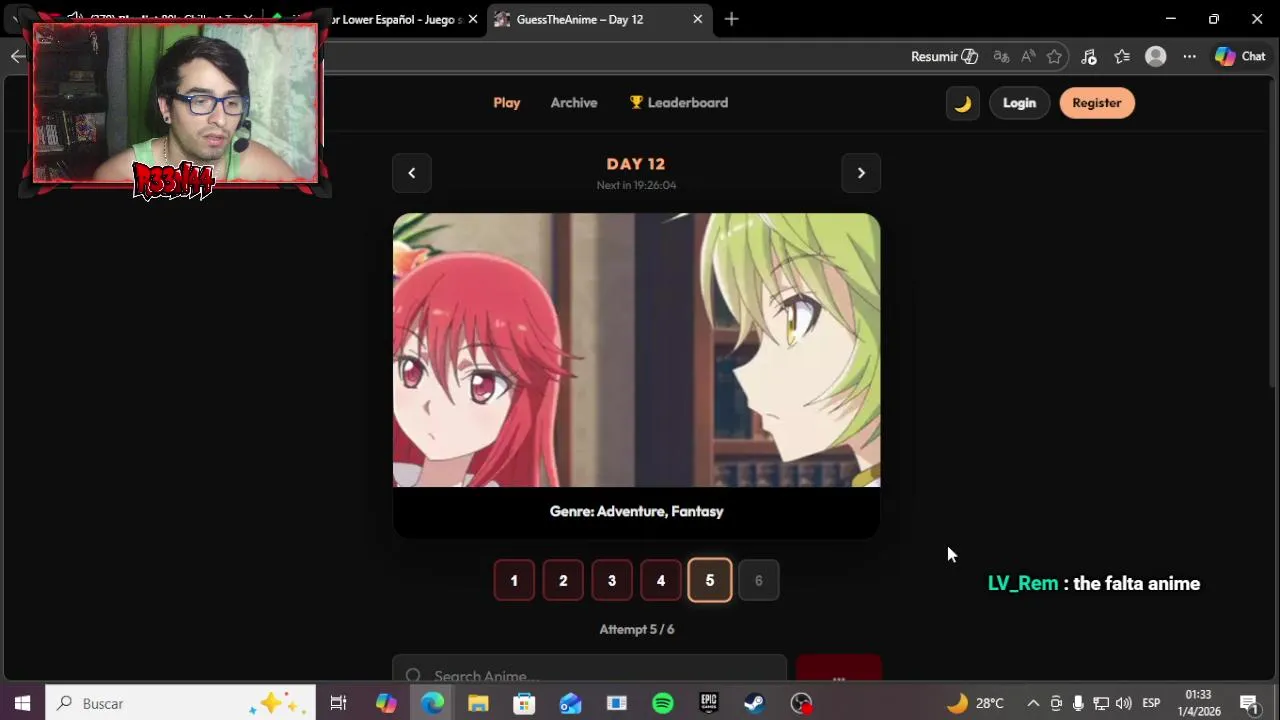Click the Resumir button in address bar

(944, 57)
